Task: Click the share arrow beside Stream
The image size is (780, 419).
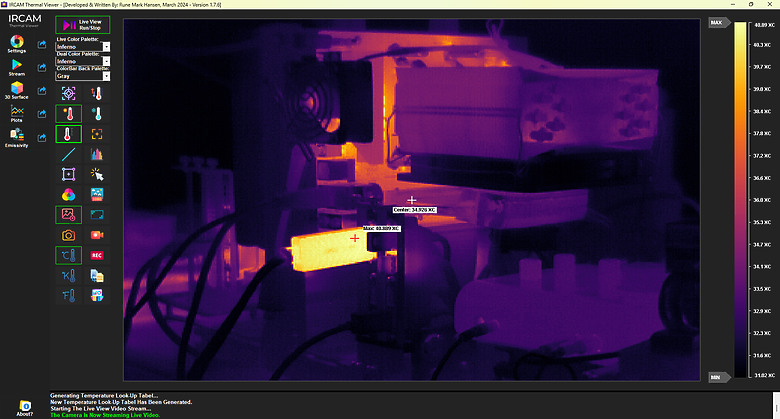Action: point(42,67)
